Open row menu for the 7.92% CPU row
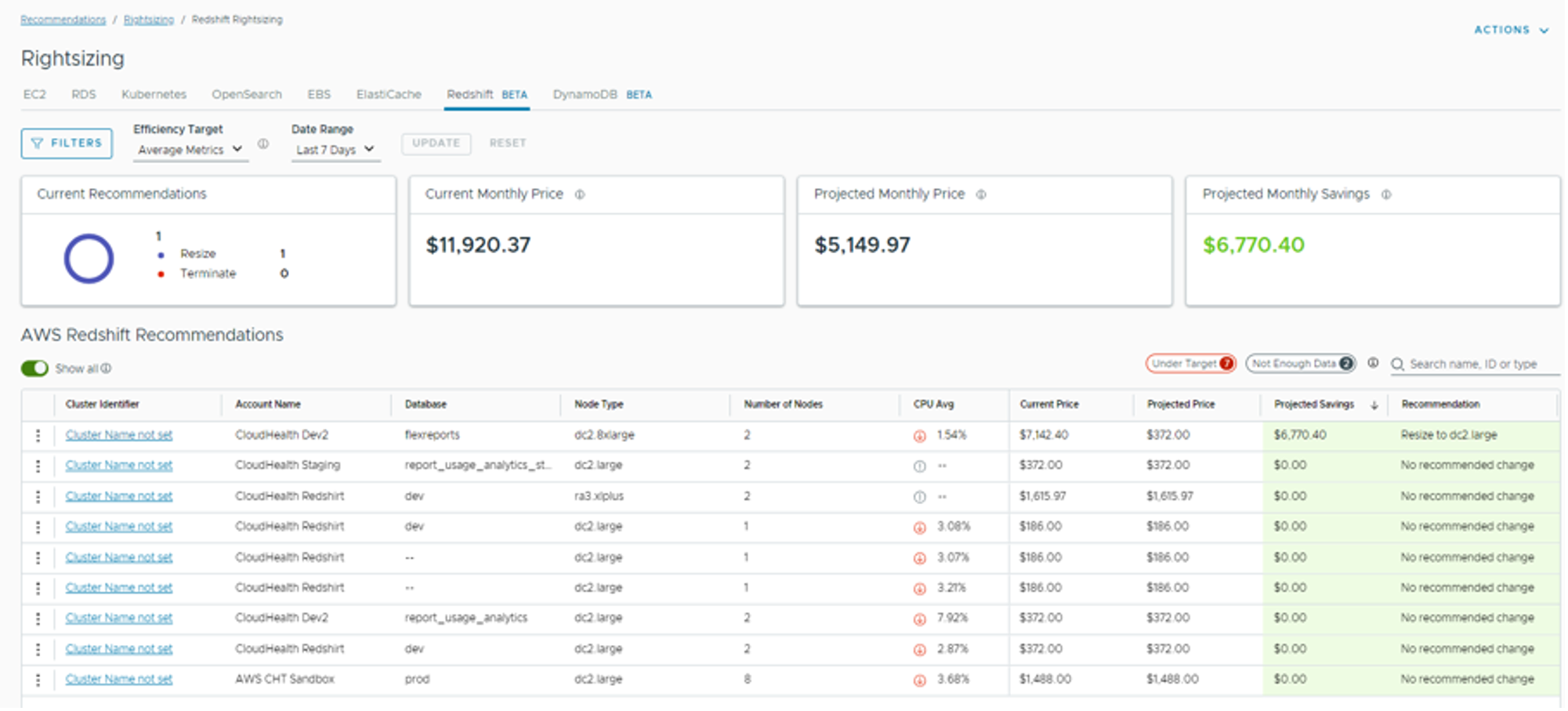This screenshot has width=1568, height=711. tap(38, 618)
